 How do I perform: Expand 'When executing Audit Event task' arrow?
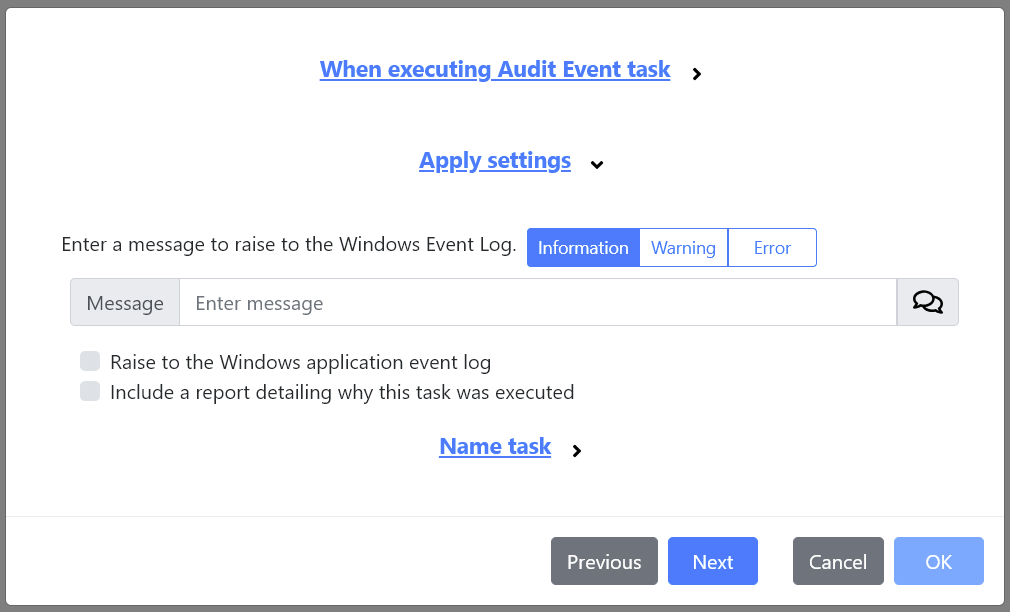pyautogui.click(x=696, y=73)
